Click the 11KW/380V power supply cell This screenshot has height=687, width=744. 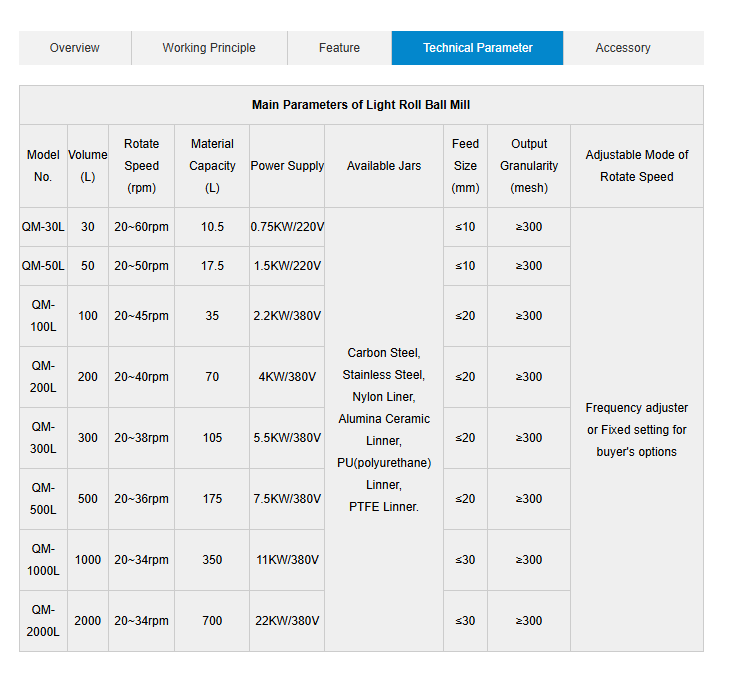287,560
